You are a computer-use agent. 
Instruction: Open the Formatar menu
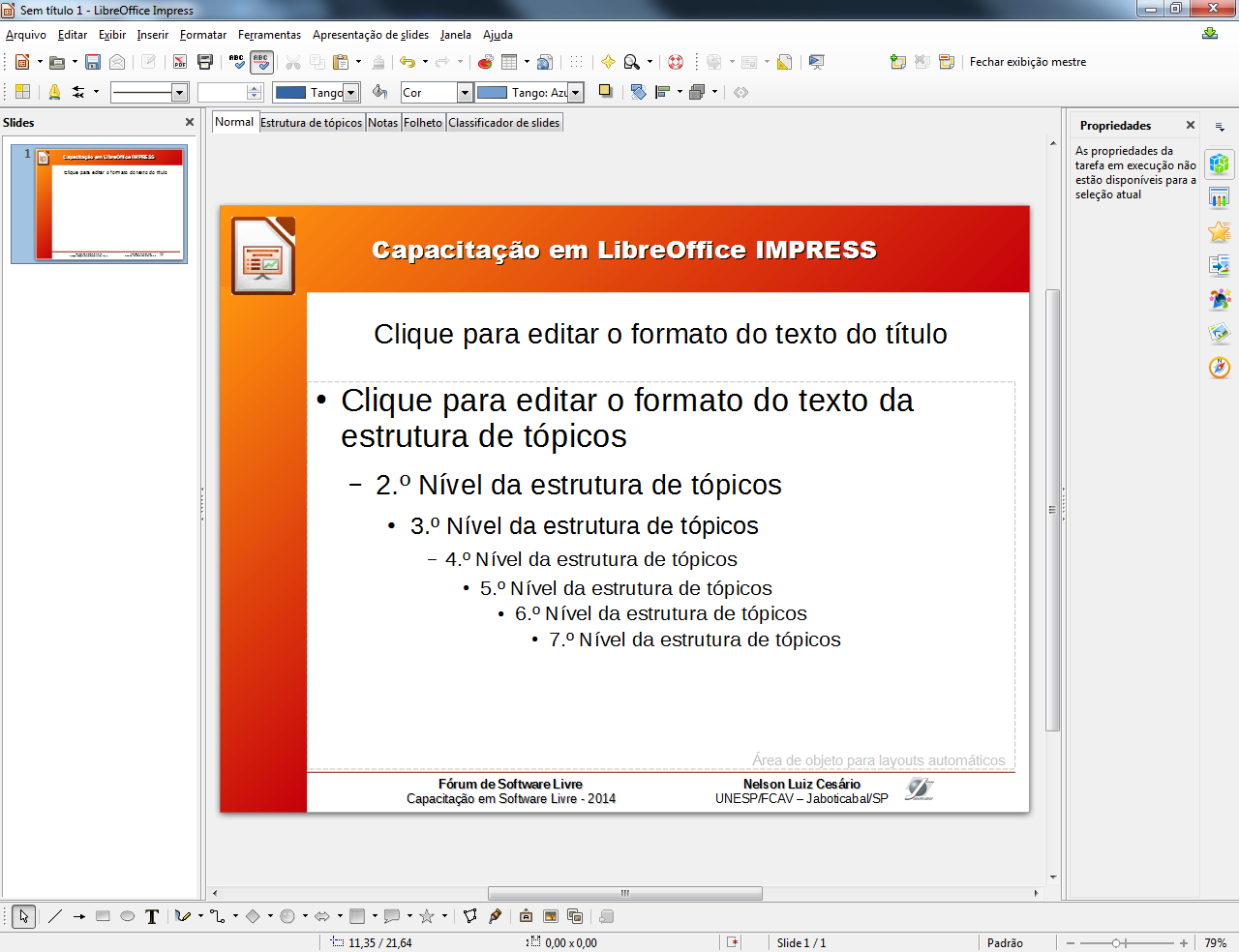[x=203, y=35]
